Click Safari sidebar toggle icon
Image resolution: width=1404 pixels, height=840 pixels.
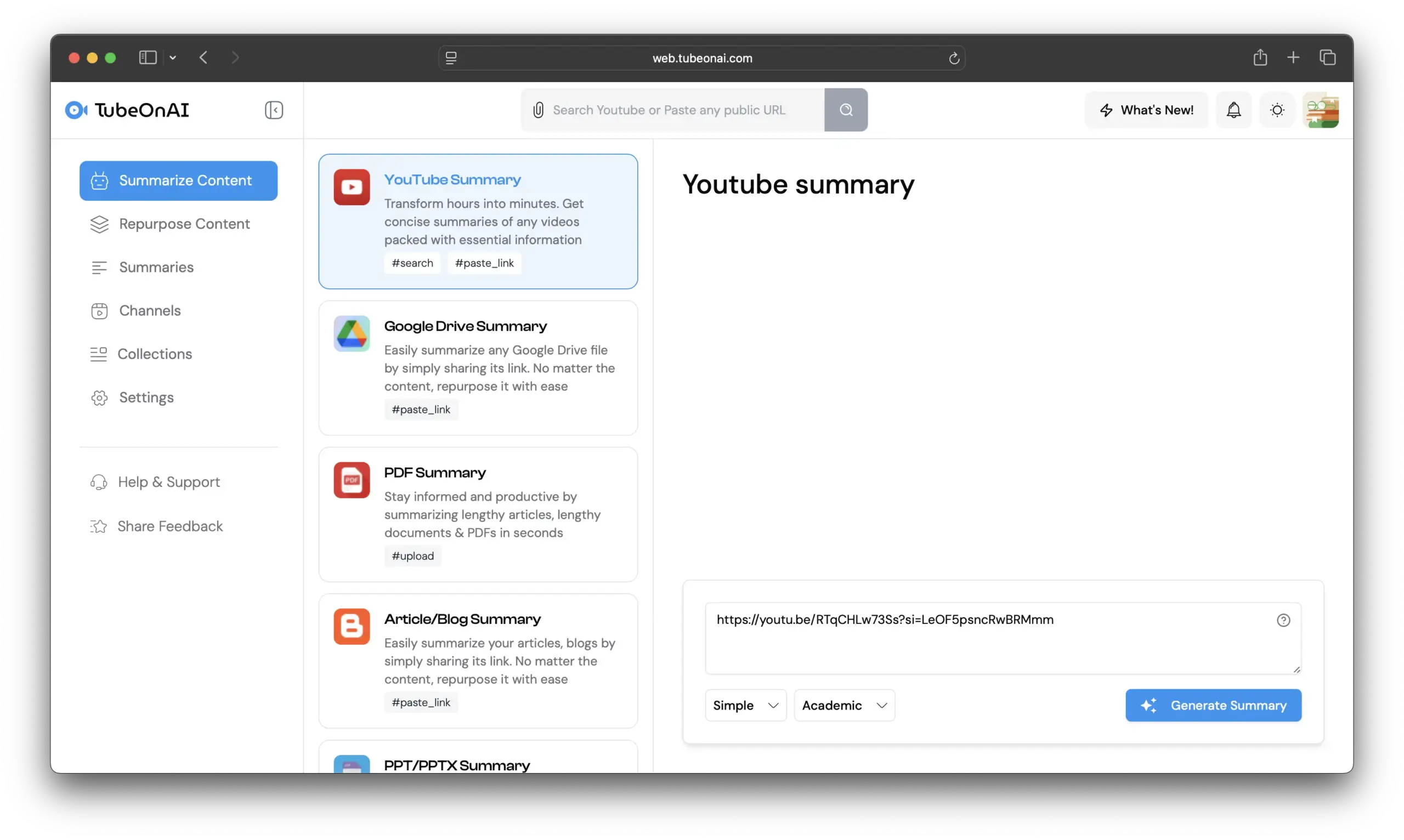pos(148,58)
